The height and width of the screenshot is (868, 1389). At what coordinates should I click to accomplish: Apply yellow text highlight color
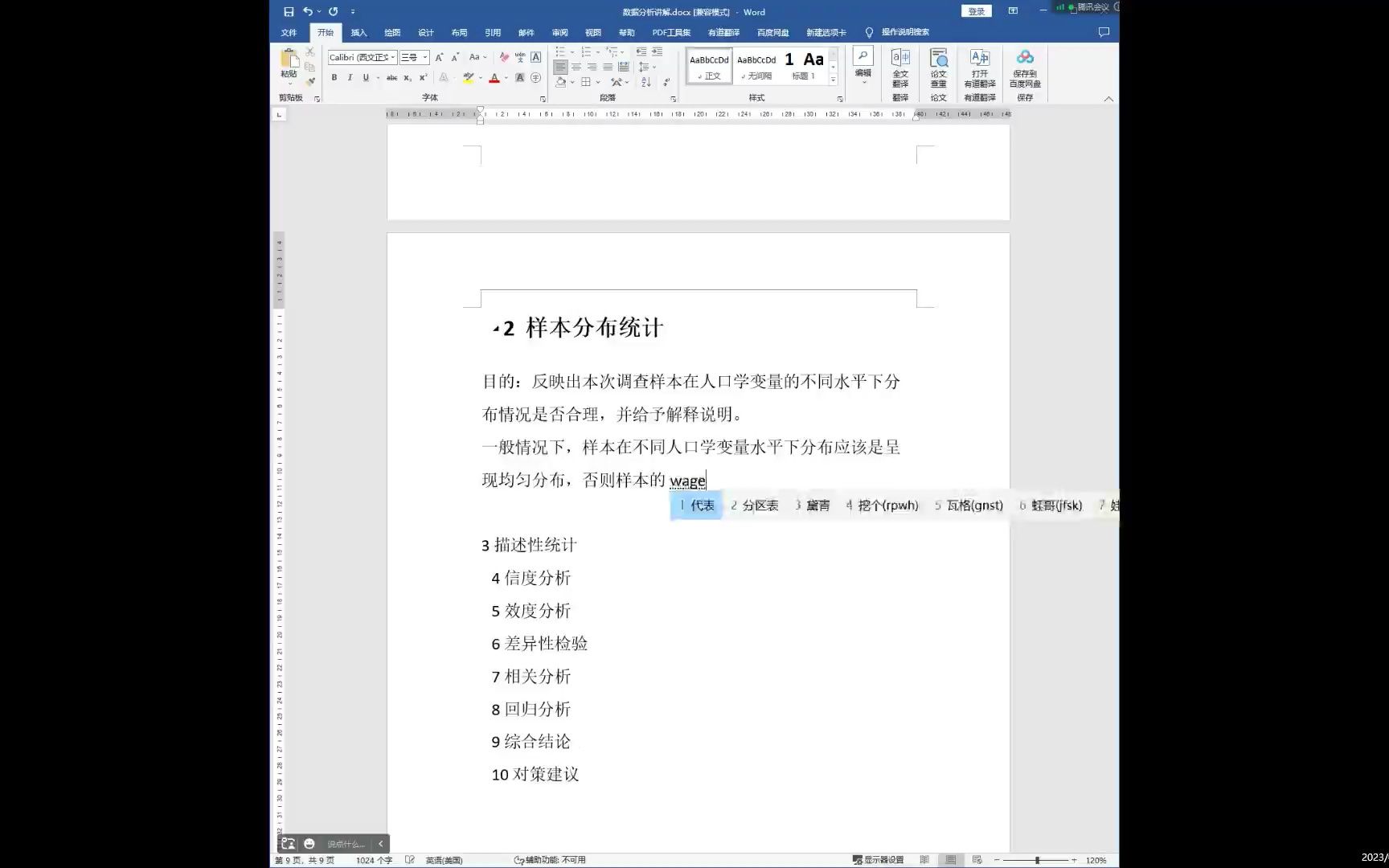pos(468,78)
